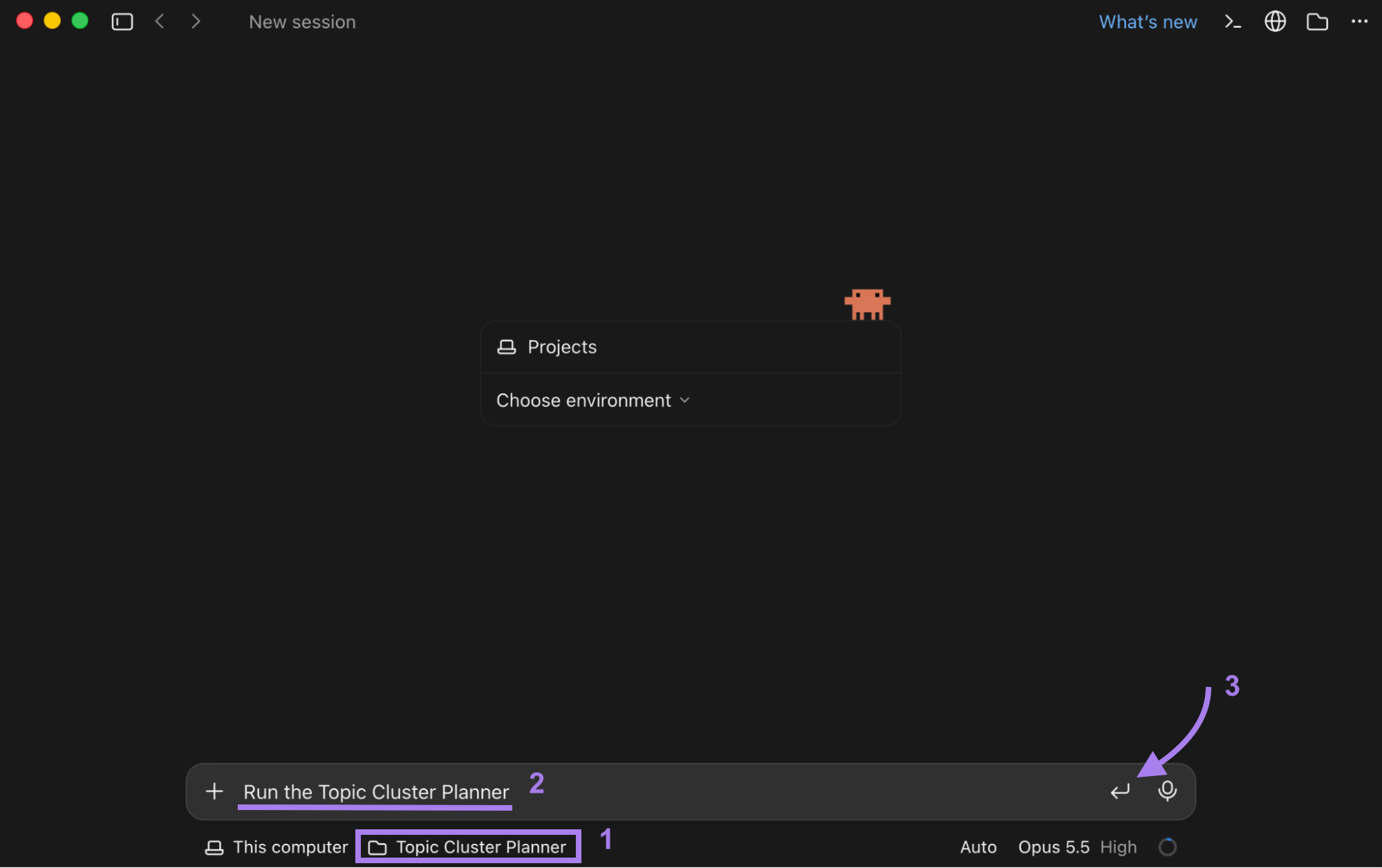This screenshot has width=1382, height=868.
Task: Click the usage ring indicator near High
Action: [1168, 847]
